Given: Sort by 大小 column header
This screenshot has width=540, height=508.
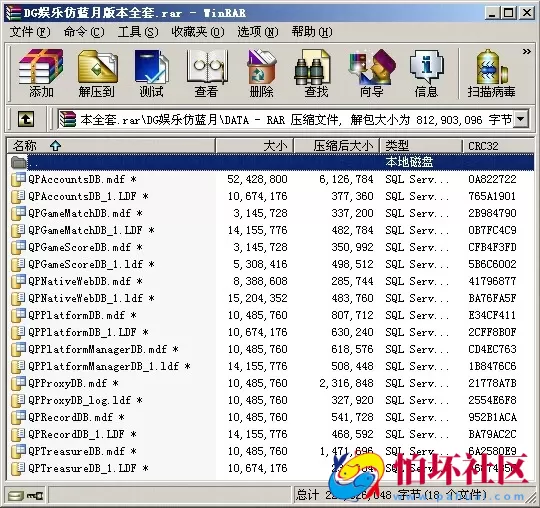Looking at the screenshot, I should (x=255, y=146).
